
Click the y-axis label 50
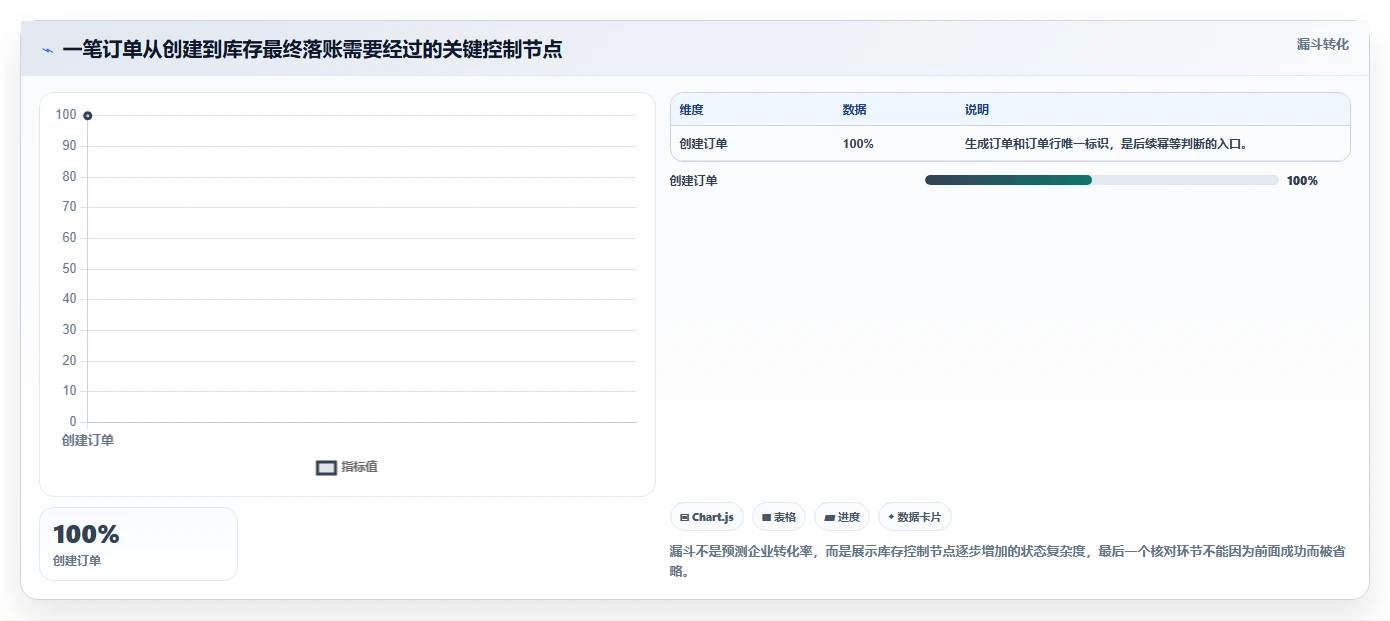[x=69, y=269]
